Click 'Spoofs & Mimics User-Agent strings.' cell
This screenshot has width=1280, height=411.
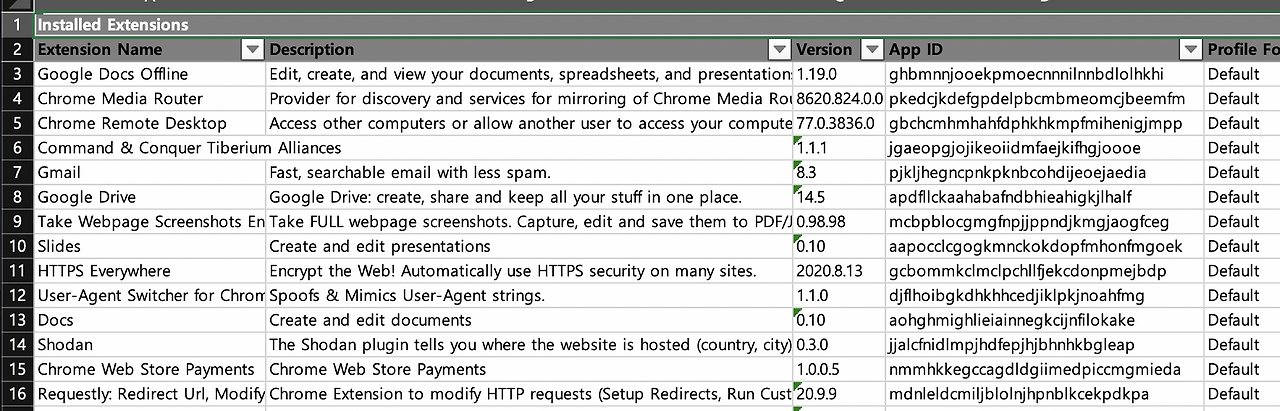530,296
